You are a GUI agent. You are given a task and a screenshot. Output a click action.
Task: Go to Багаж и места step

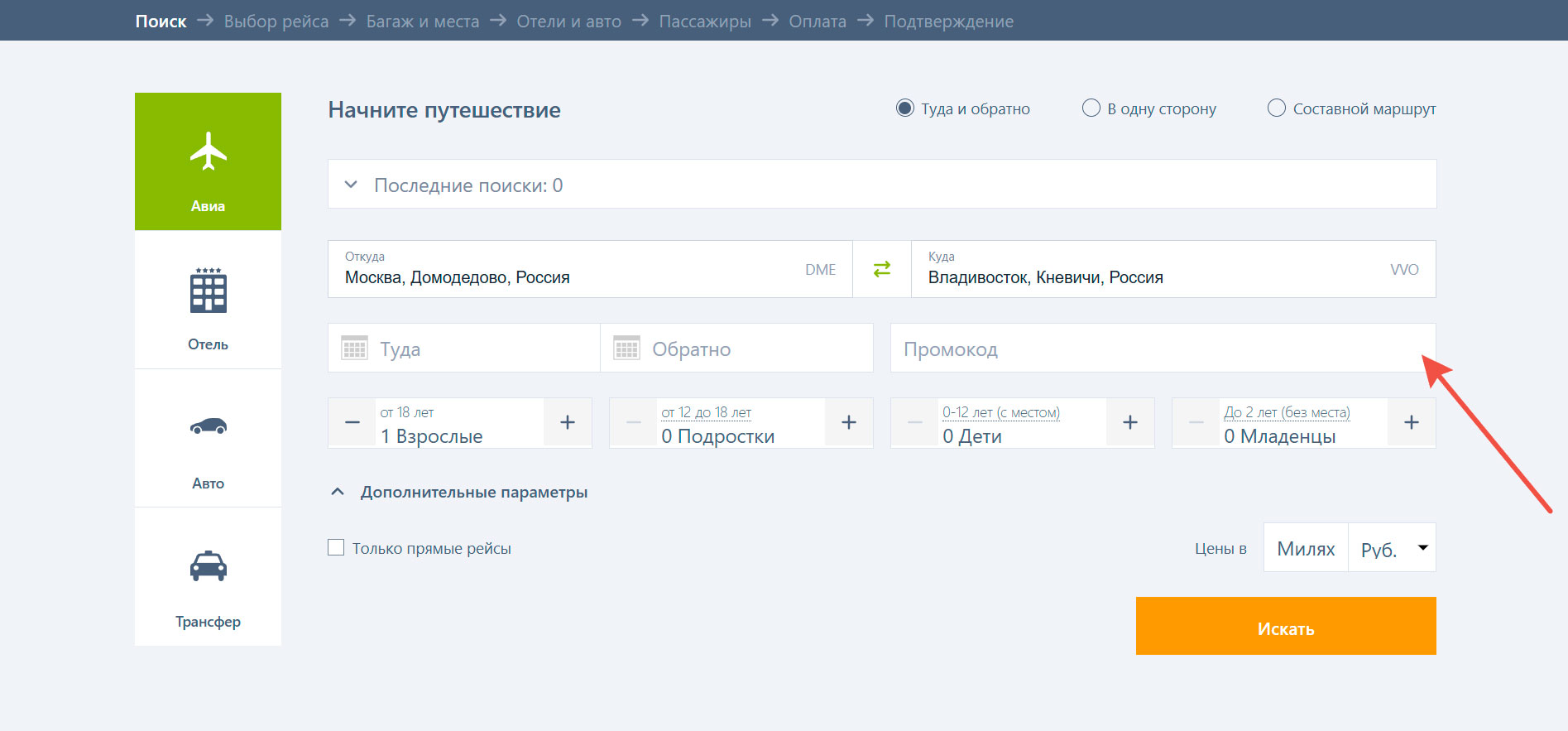click(423, 21)
